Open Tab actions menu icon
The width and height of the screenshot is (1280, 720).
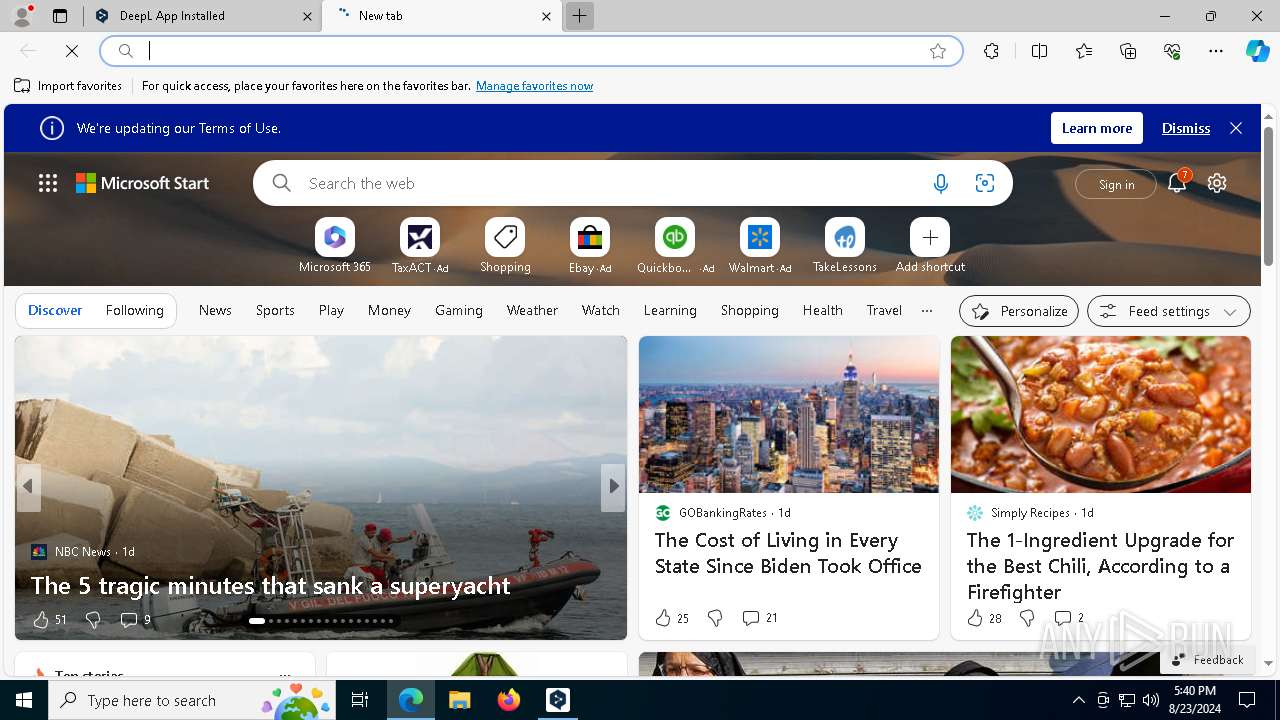pyautogui.click(x=60, y=16)
